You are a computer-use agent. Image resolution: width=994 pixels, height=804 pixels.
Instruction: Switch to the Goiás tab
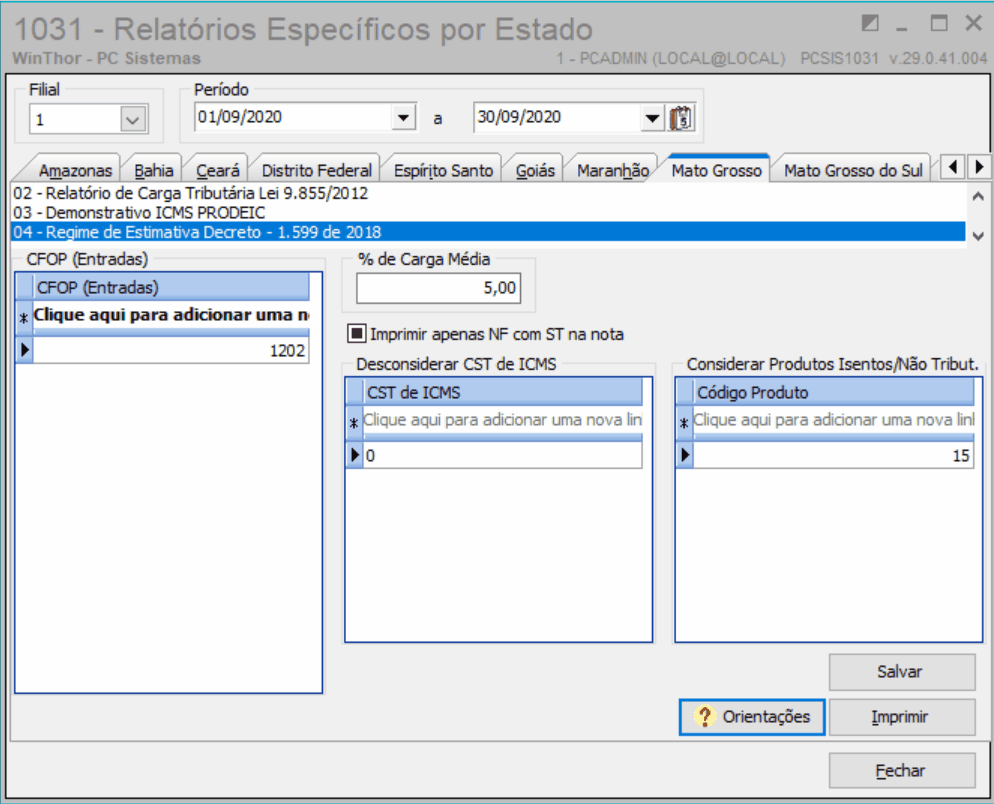pyautogui.click(x=535, y=171)
